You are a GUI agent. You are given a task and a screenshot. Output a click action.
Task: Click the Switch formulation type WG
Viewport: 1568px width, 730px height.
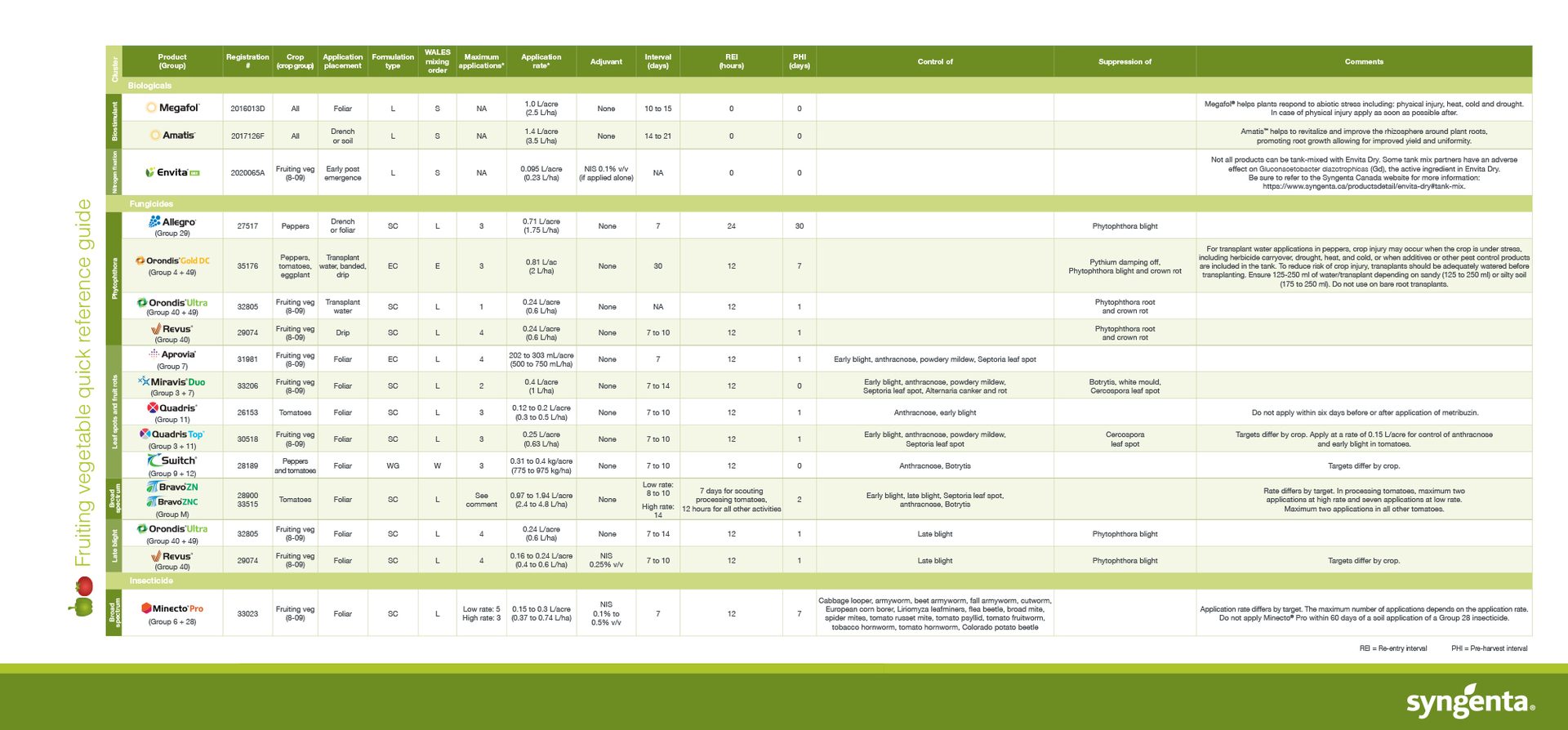[393, 466]
